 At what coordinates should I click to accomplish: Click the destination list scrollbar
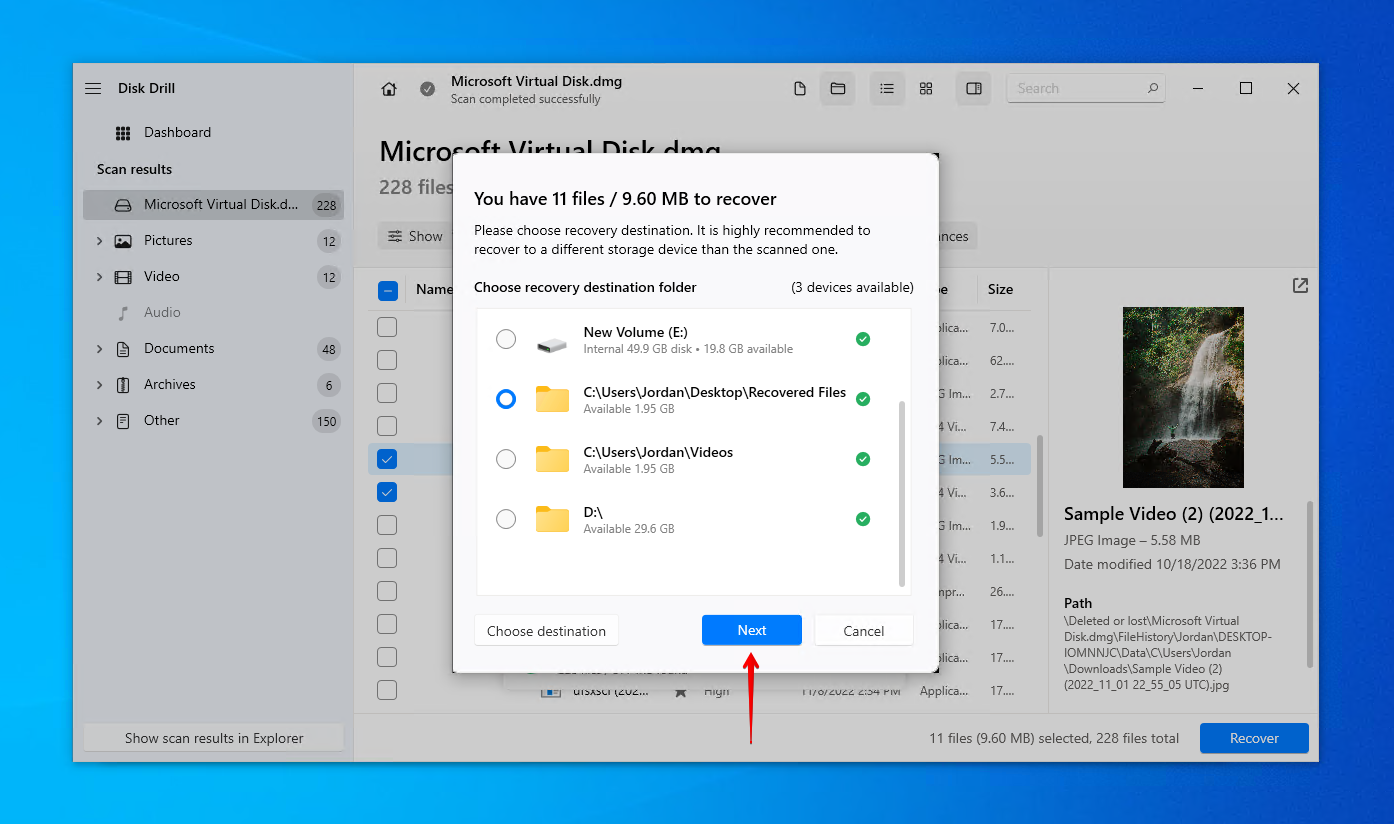tap(903, 494)
